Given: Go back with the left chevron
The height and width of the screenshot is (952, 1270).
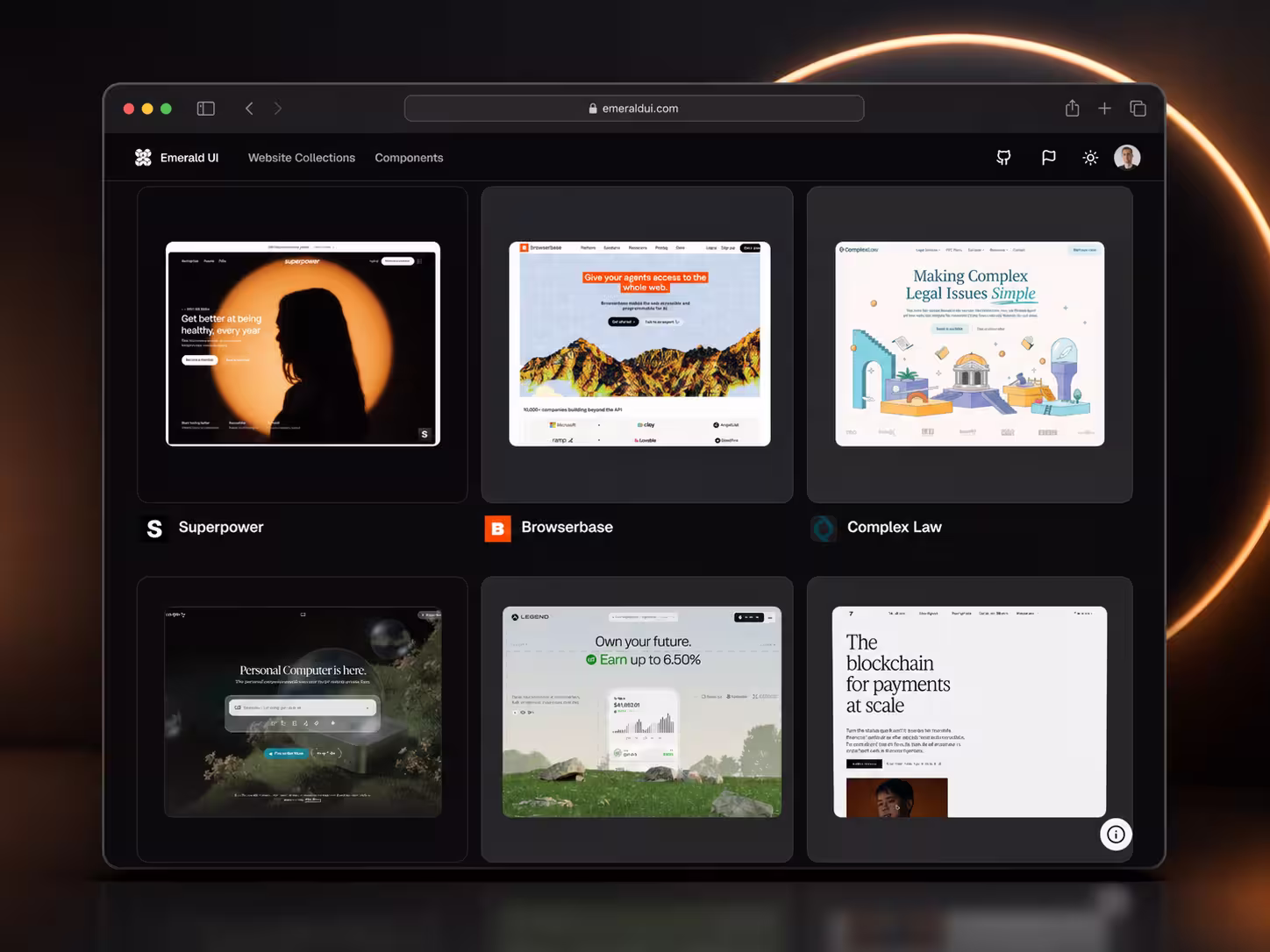Looking at the screenshot, I should click(x=249, y=109).
